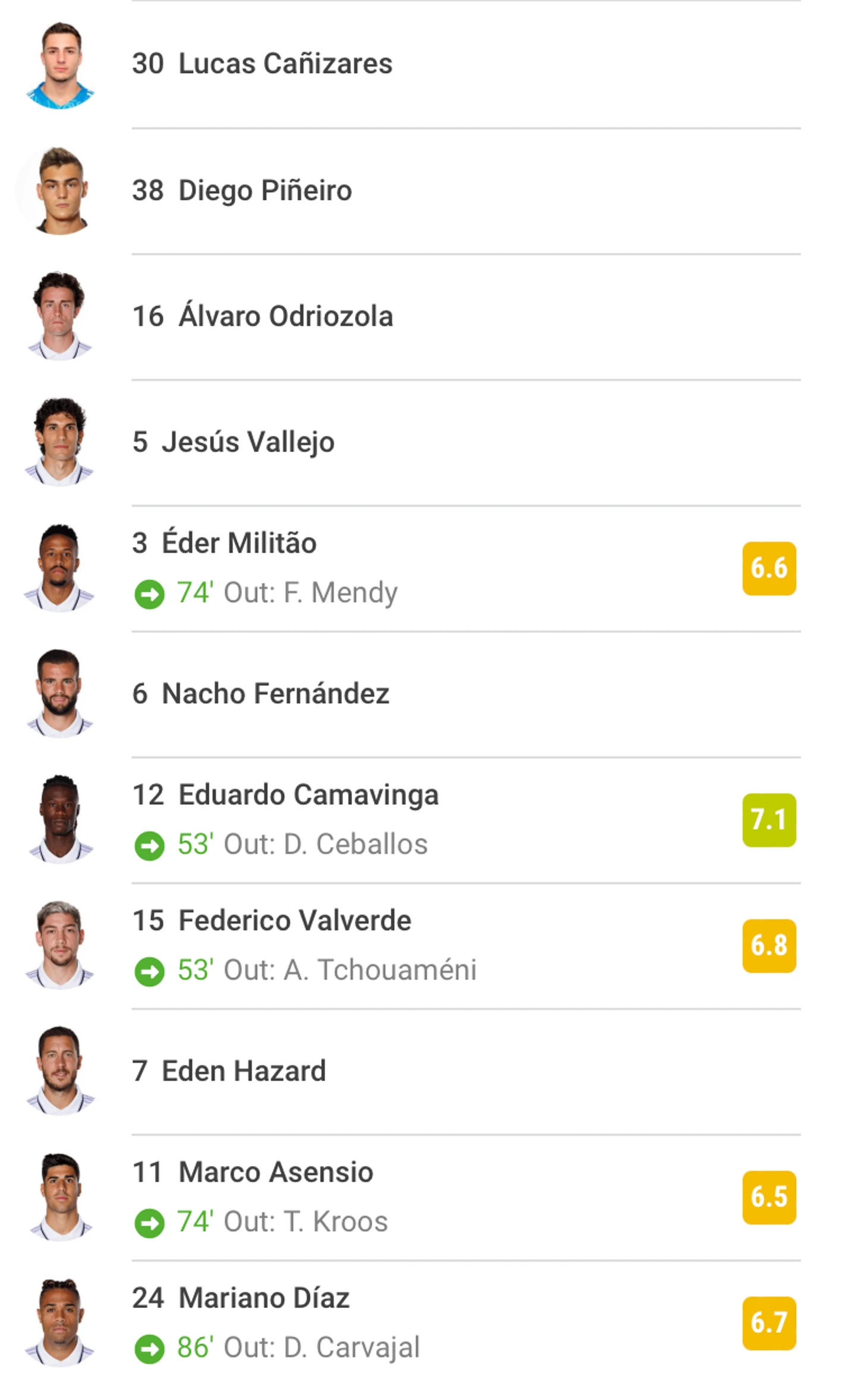868x1394 pixels.
Task: Tap the 'Out: T. Kroos' substitution text
Action: coord(305,1222)
